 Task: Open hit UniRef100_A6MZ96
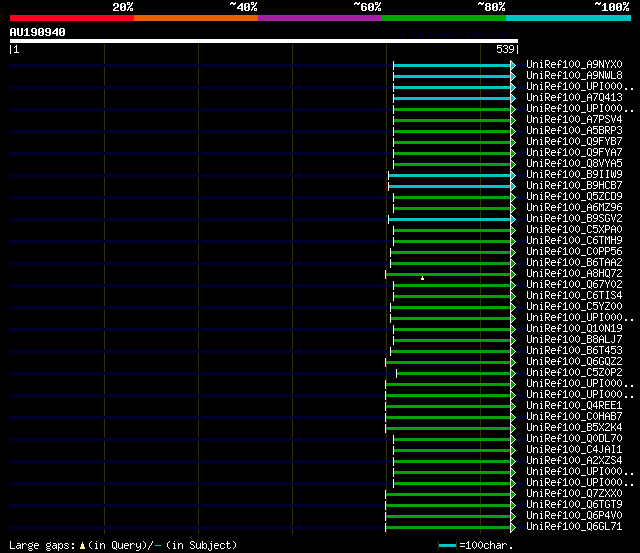(x=574, y=208)
